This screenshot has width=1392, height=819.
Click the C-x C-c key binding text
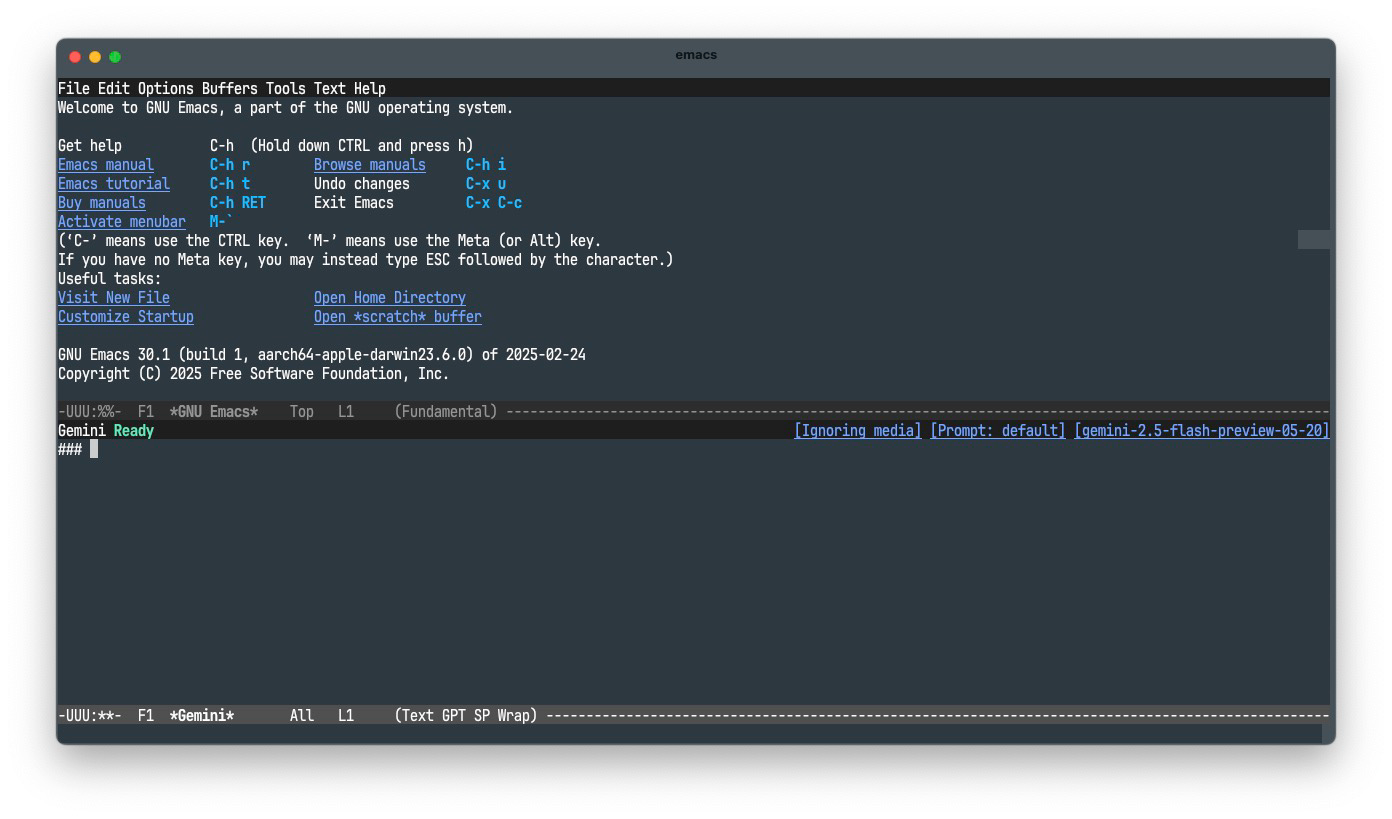[x=494, y=203]
